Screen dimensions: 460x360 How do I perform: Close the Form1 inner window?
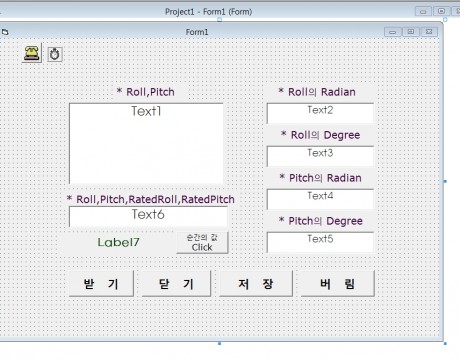(429, 32)
